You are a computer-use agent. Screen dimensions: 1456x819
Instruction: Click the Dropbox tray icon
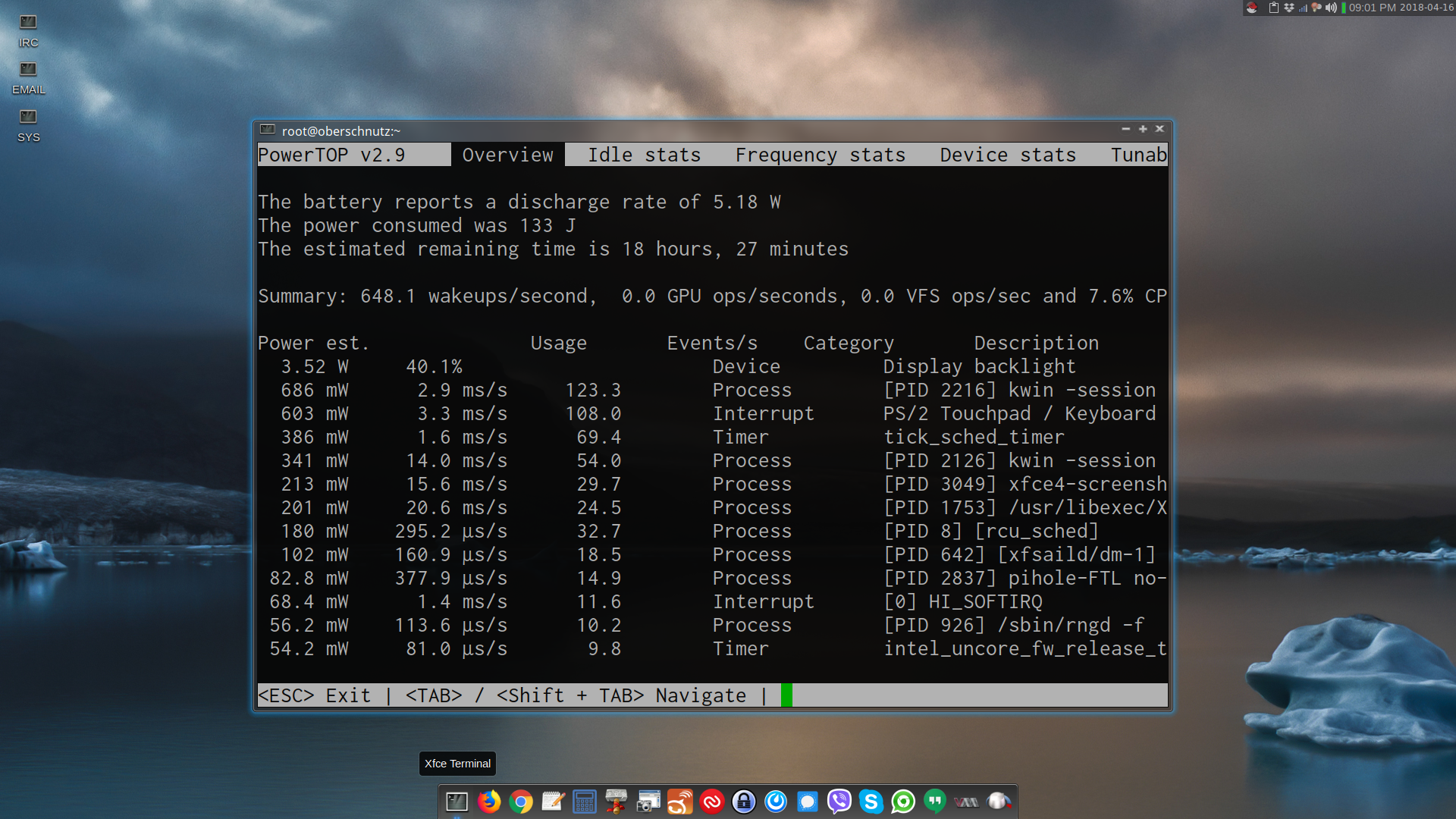point(1288,8)
